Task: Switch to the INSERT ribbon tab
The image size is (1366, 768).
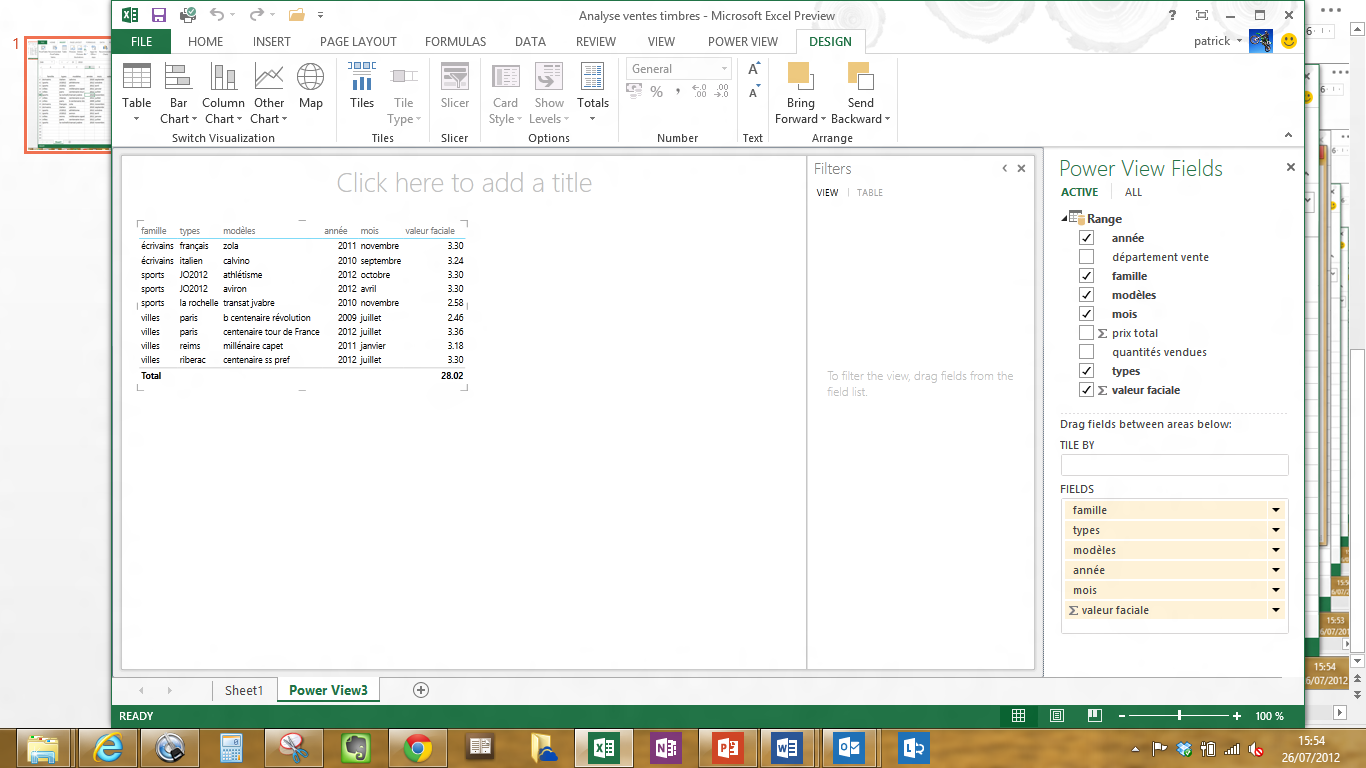Action: tap(272, 42)
